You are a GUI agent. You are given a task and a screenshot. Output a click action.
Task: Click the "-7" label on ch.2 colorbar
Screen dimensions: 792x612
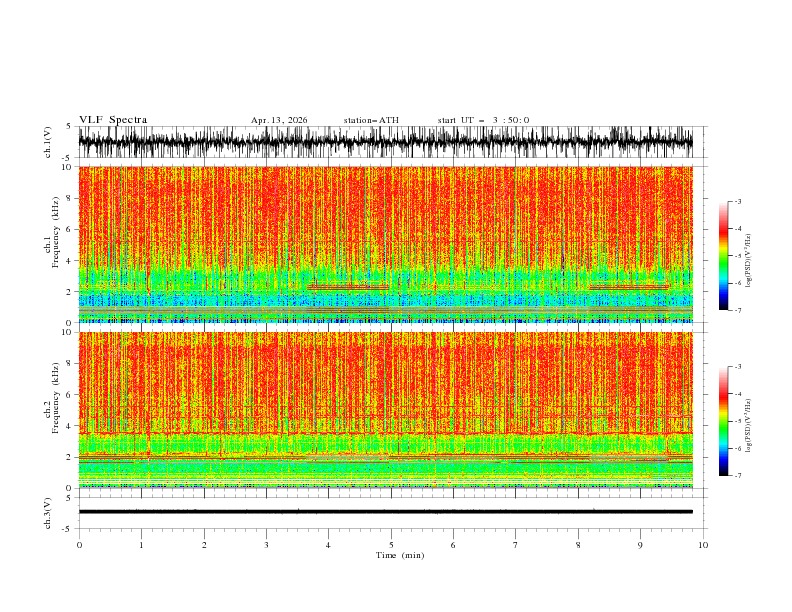(737, 475)
